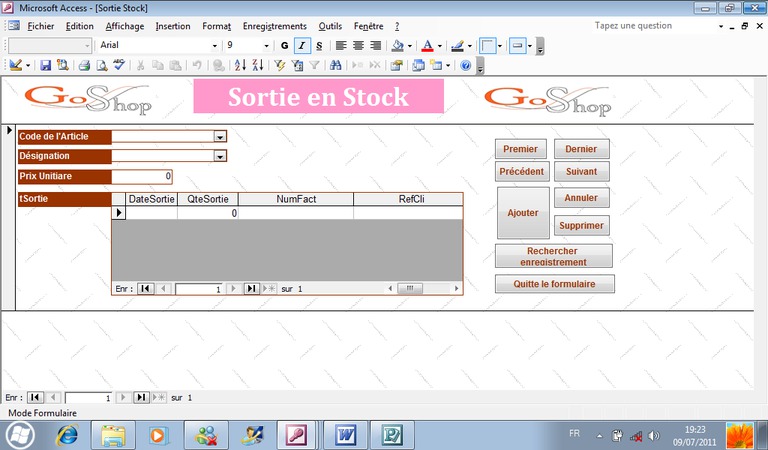Click the Quitte le formulaire button
The image size is (768, 450).
click(554, 283)
